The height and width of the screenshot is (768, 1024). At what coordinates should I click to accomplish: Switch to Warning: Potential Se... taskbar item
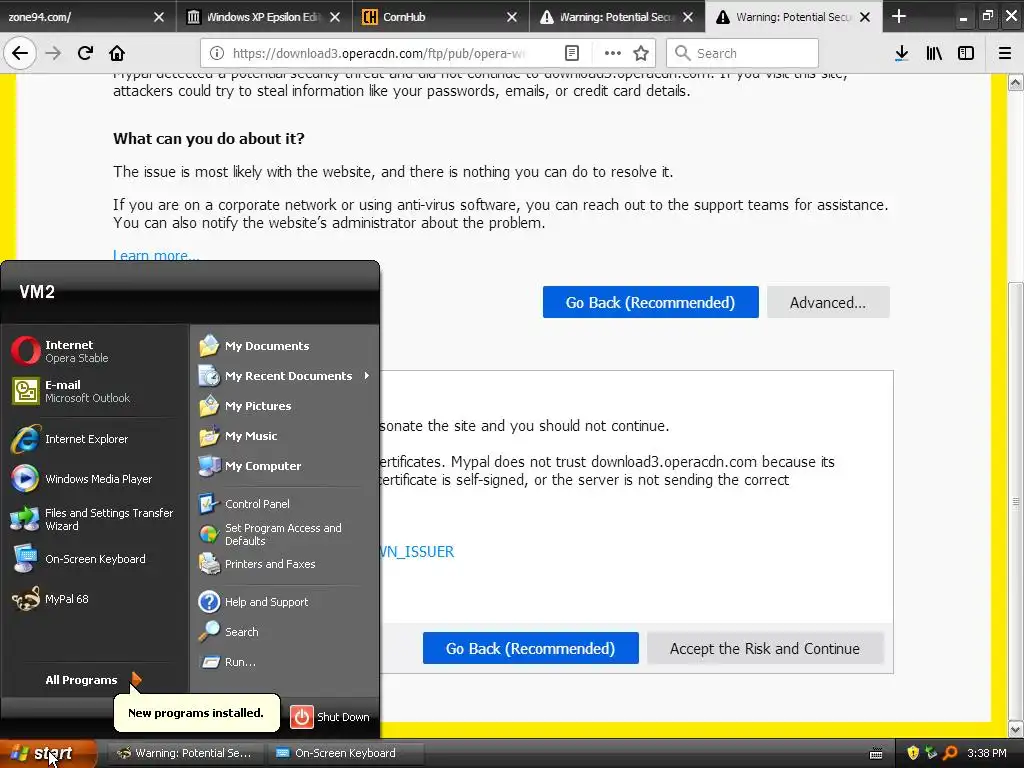click(x=186, y=753)
